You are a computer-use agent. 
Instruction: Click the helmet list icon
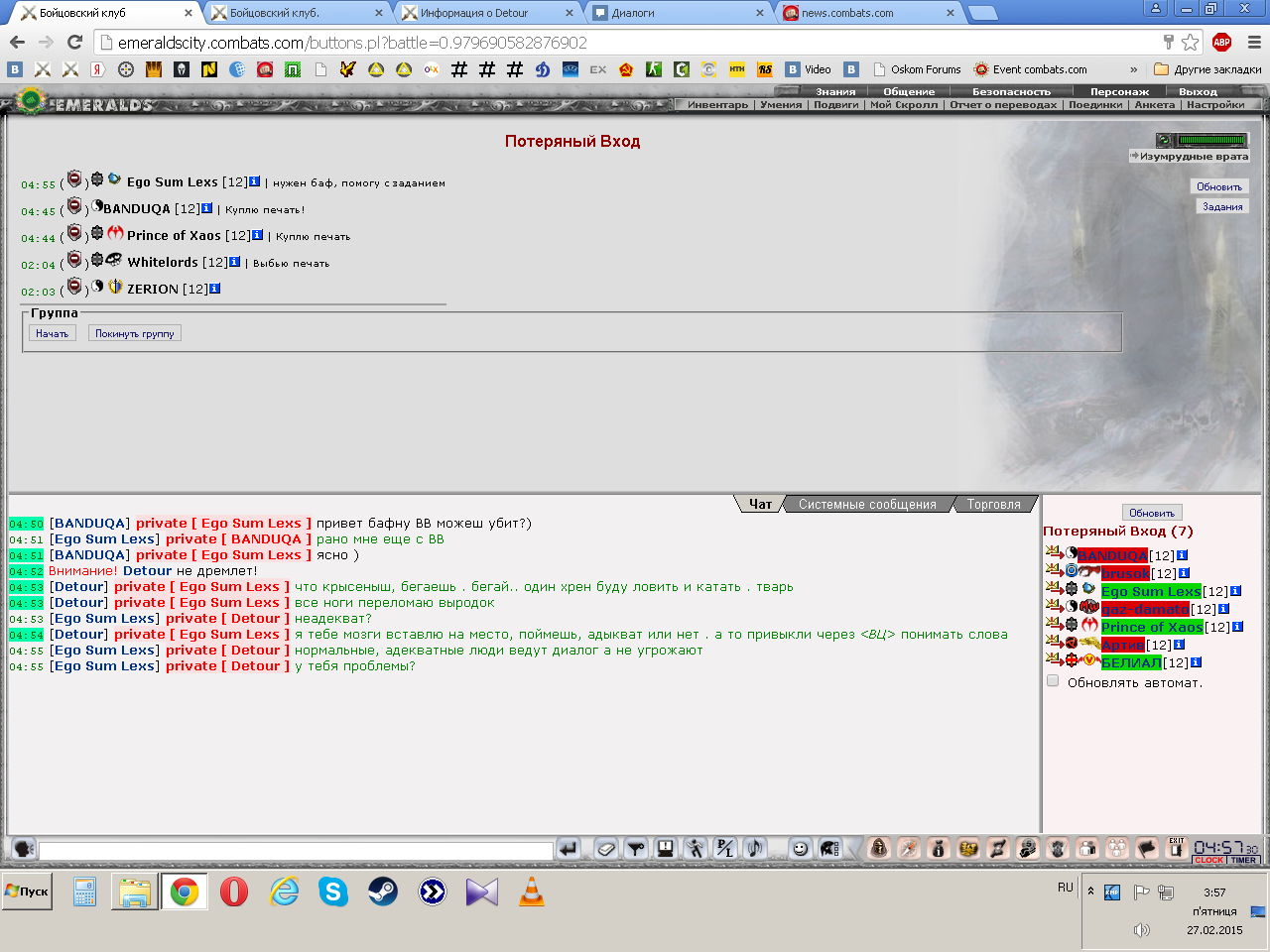pyautogui.click(x=830, y=848)
